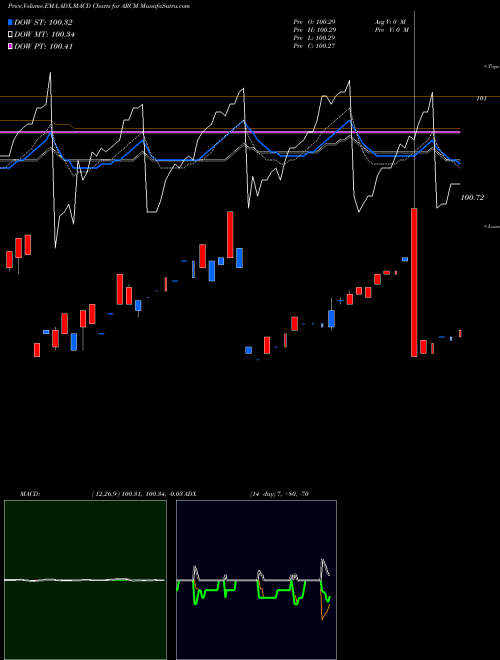Click the chart title text at top

pos(99,6)
